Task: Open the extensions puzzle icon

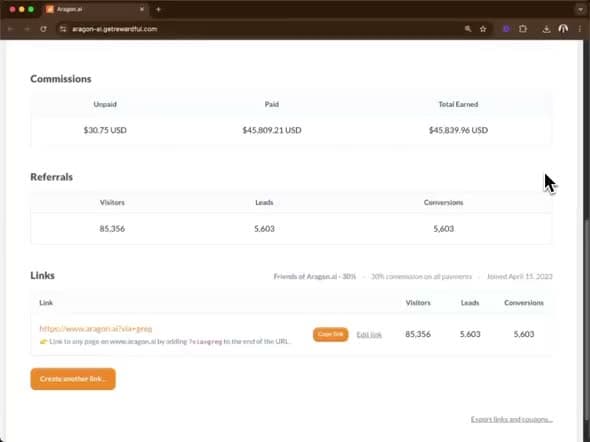Action: [523, 29]
